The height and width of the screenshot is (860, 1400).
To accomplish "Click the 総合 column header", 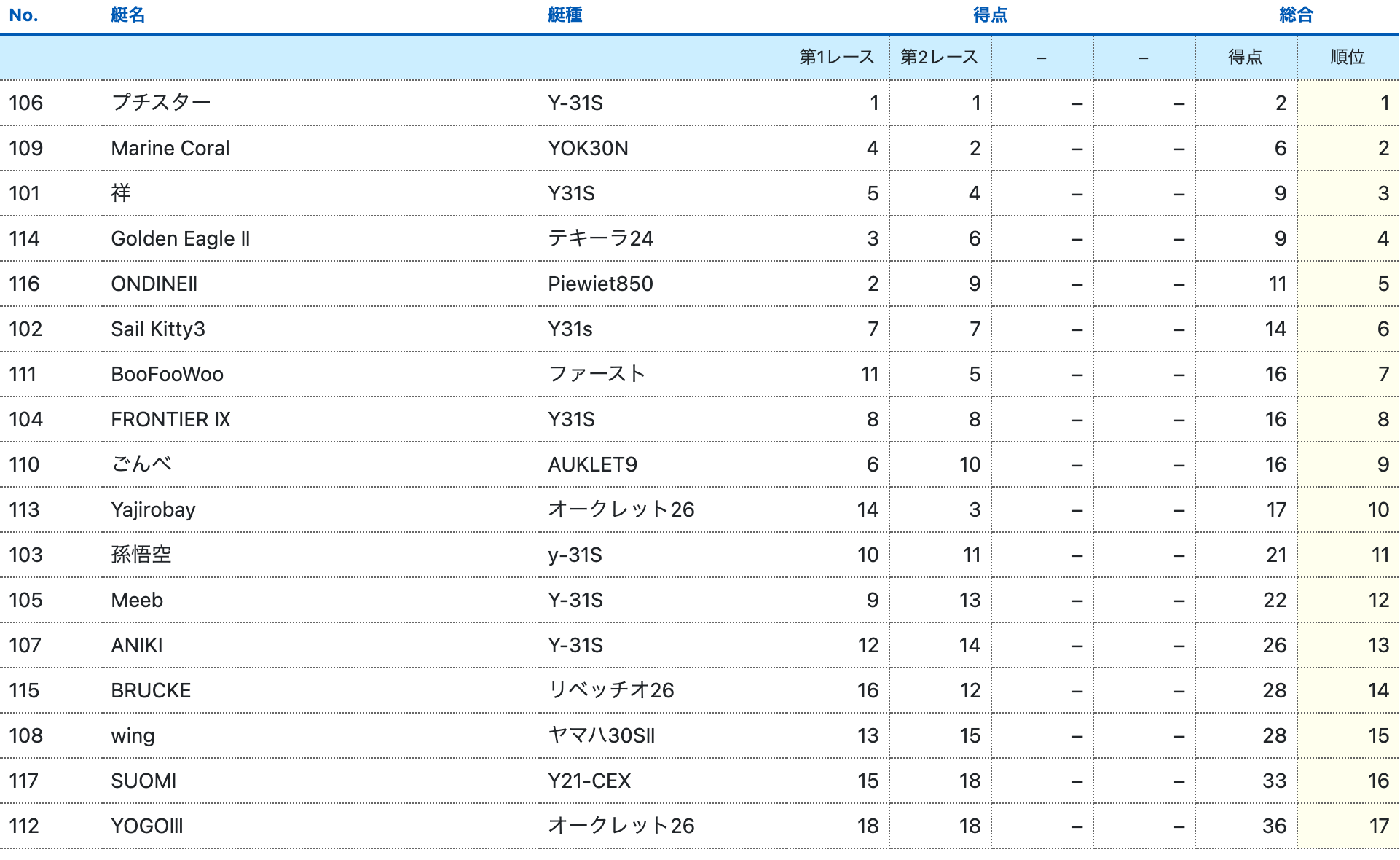I will coord(1296,15).
